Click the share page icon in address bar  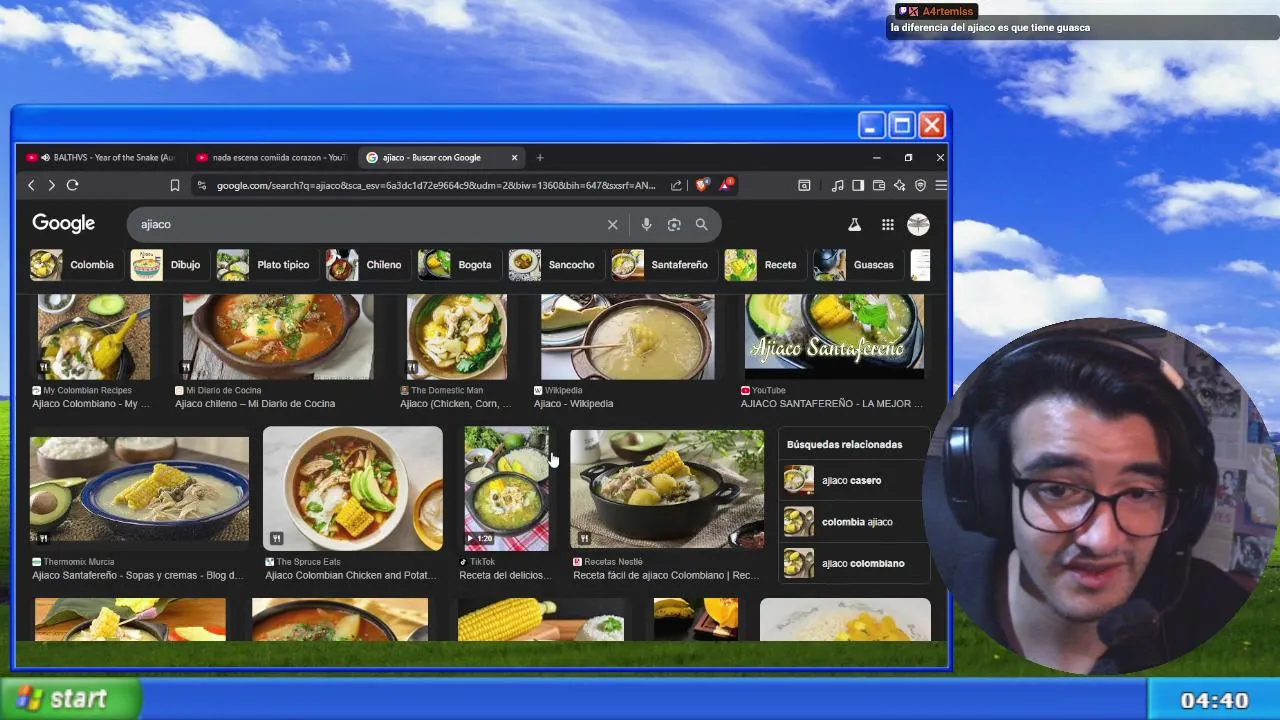676,185
